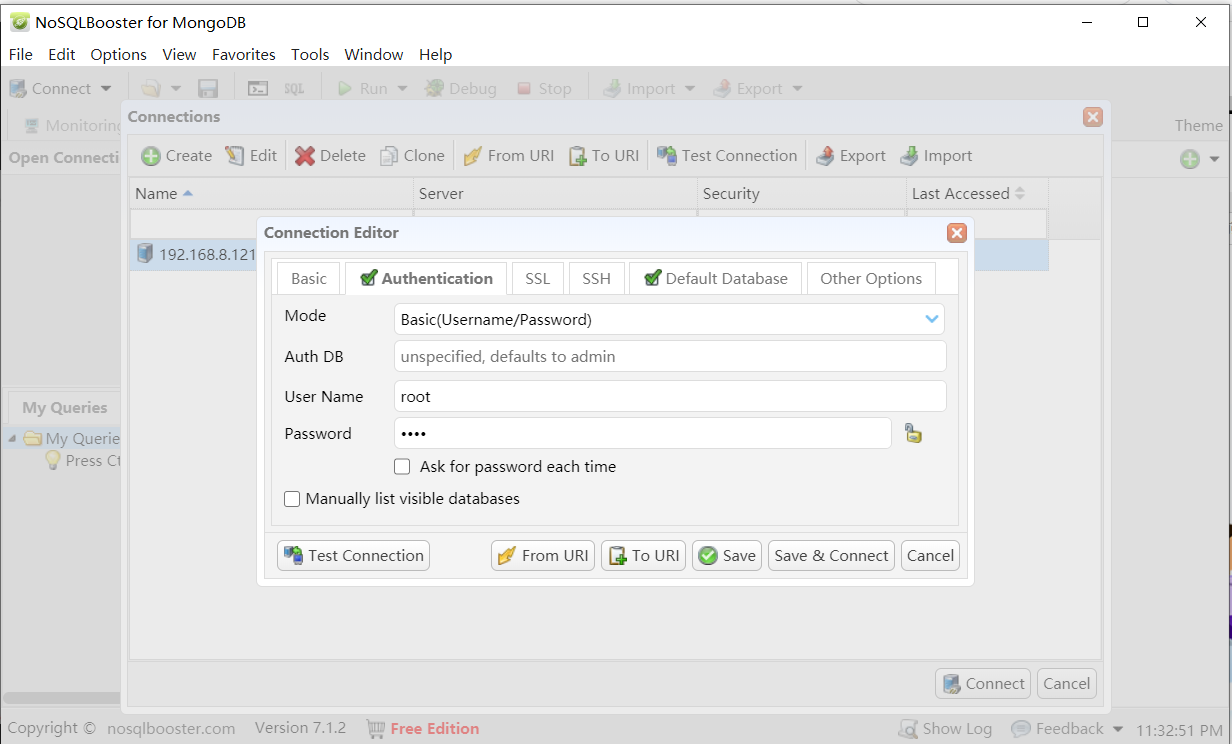Click Test Connection in the Connection Editor
The width and height of the screenshot is (1232, 744).
(353, 556)
